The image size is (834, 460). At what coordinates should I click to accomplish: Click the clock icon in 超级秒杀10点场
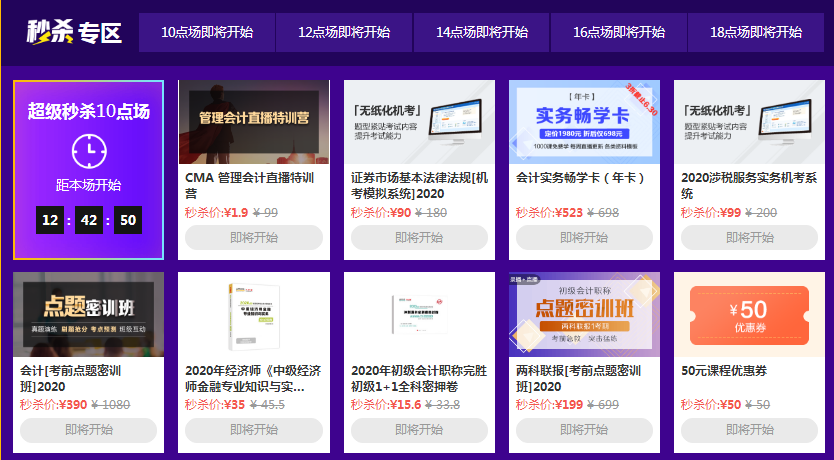pyautogui.click(x=88, y=150)
